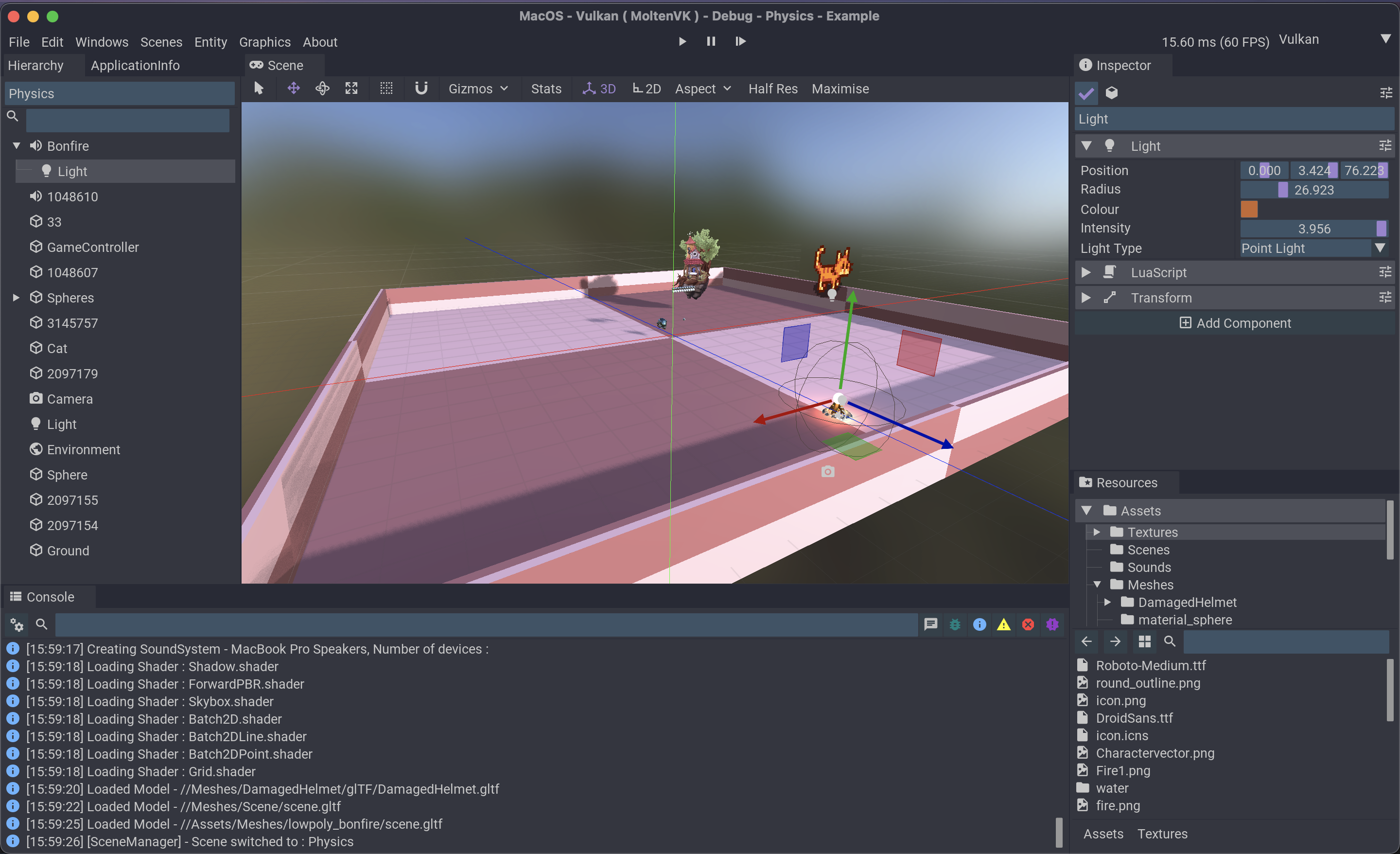Screen dimensions: 1400x854
Task: Select the GameController entity
Action: click(93, 247)
